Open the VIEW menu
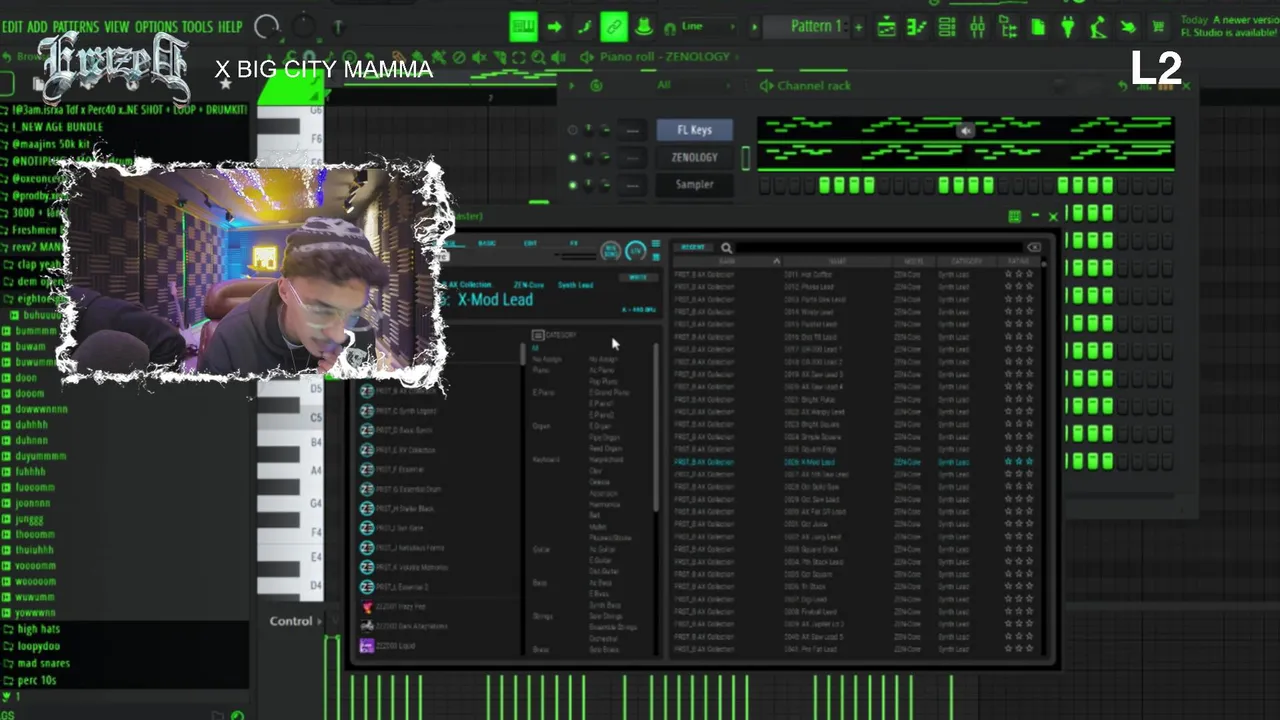Image resolution: width=1280 pixels, height=720 pixels. (117, 27)
